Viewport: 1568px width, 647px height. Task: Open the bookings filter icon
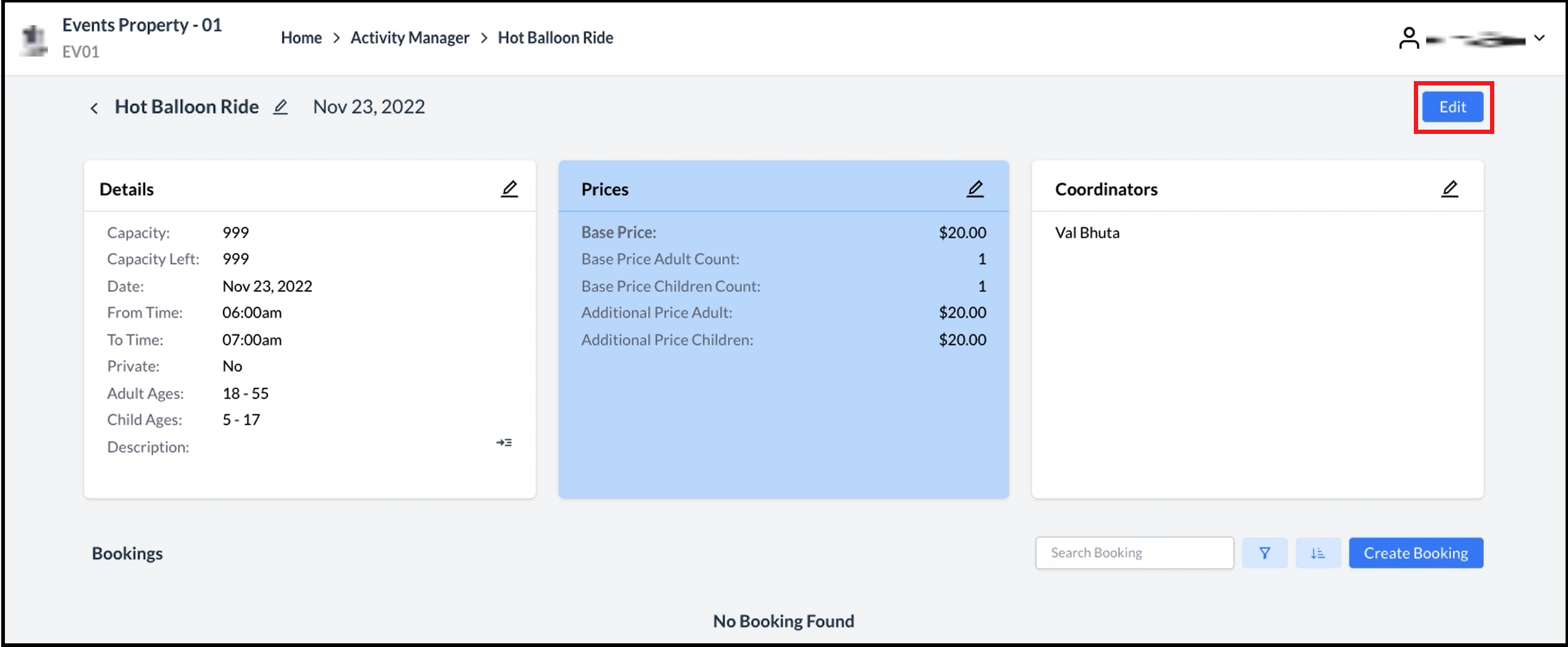click(x=1265, y=552)
